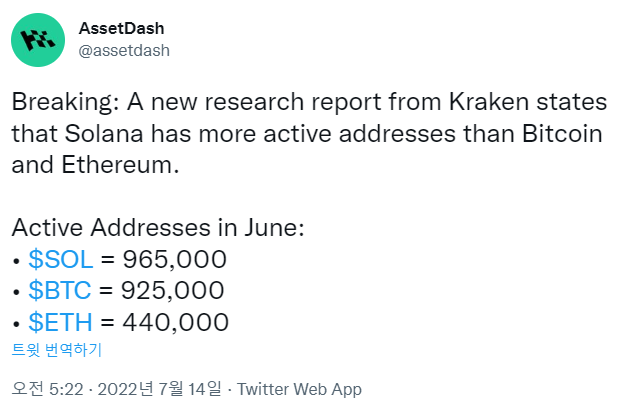This screenshot has height=408, width=617.
Task: Click the word Ethereum in the tweet
Action: 117,165
